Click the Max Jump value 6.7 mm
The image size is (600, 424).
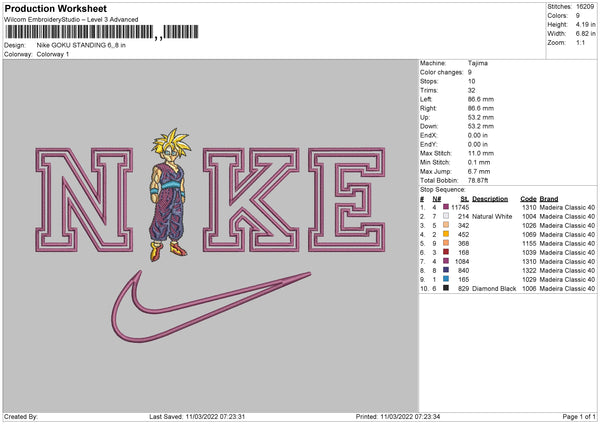tap(479, 171)
